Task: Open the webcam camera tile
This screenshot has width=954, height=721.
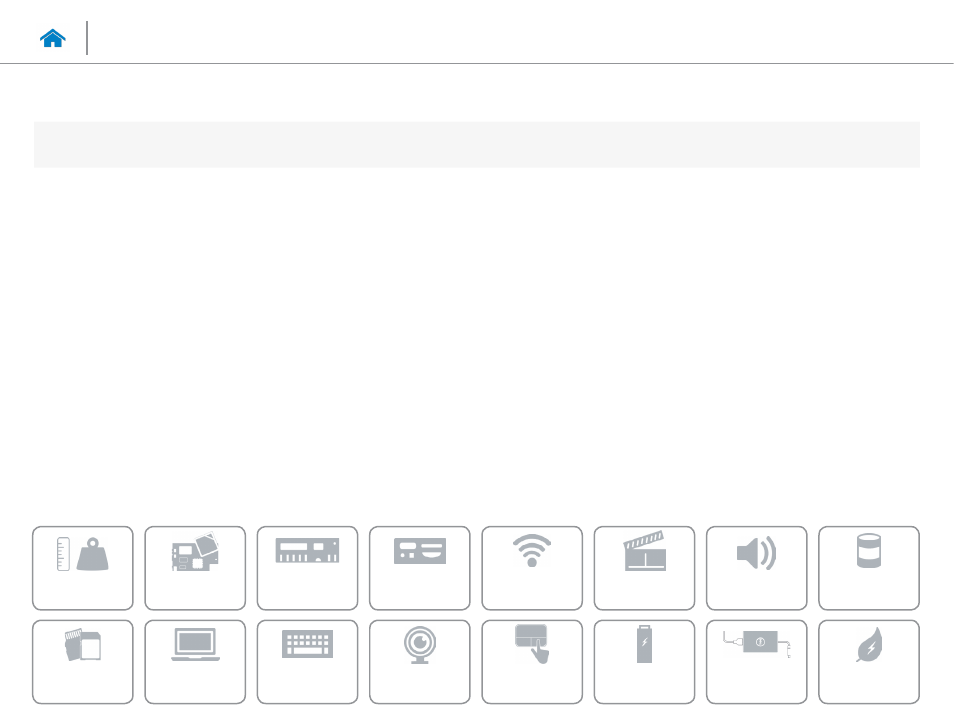Action: (420, 661)
